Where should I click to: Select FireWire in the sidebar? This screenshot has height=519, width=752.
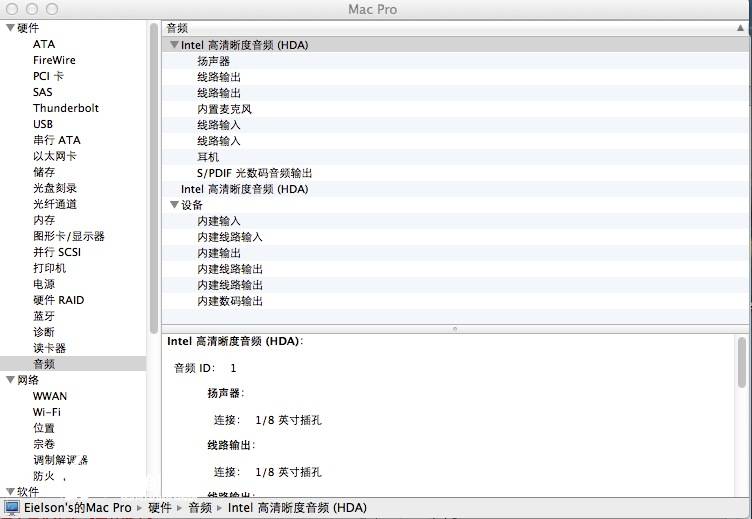coord(54,60)
